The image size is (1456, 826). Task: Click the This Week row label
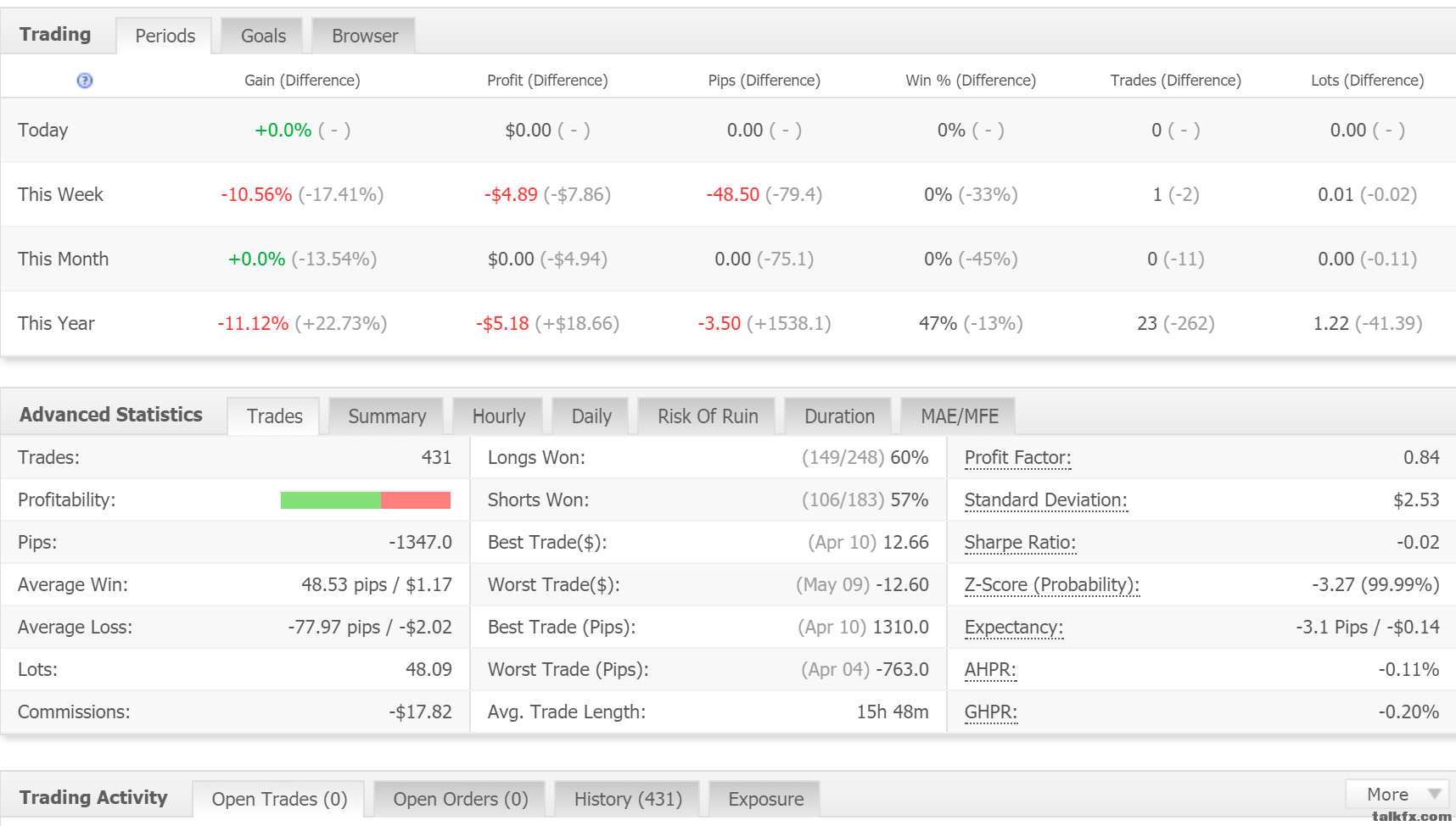60,195
